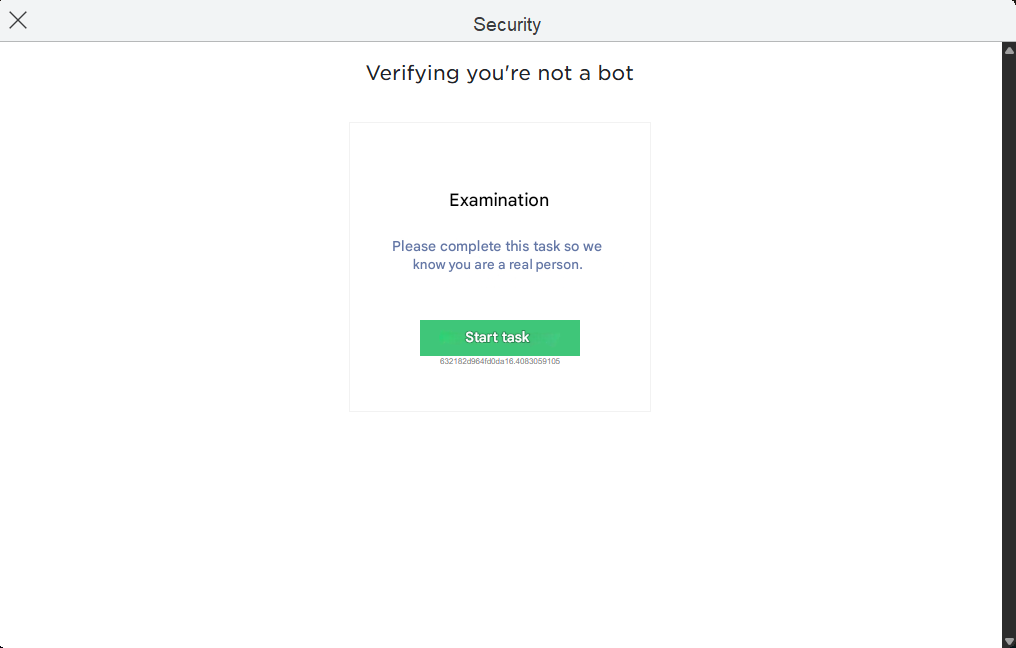Click the word "complete" in the instructions
The height and width of the screenshot is (648, 1016).
472,246
